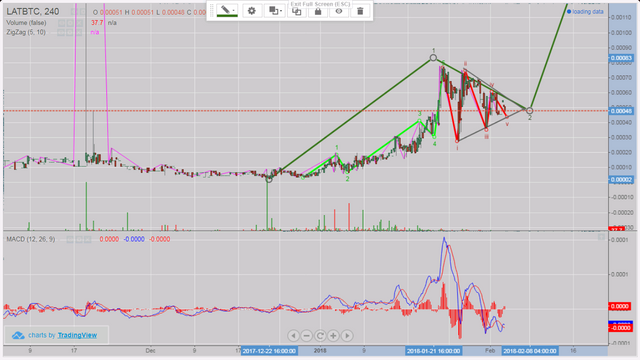Toggle visibility of the MACD indicator

(70, 239)
